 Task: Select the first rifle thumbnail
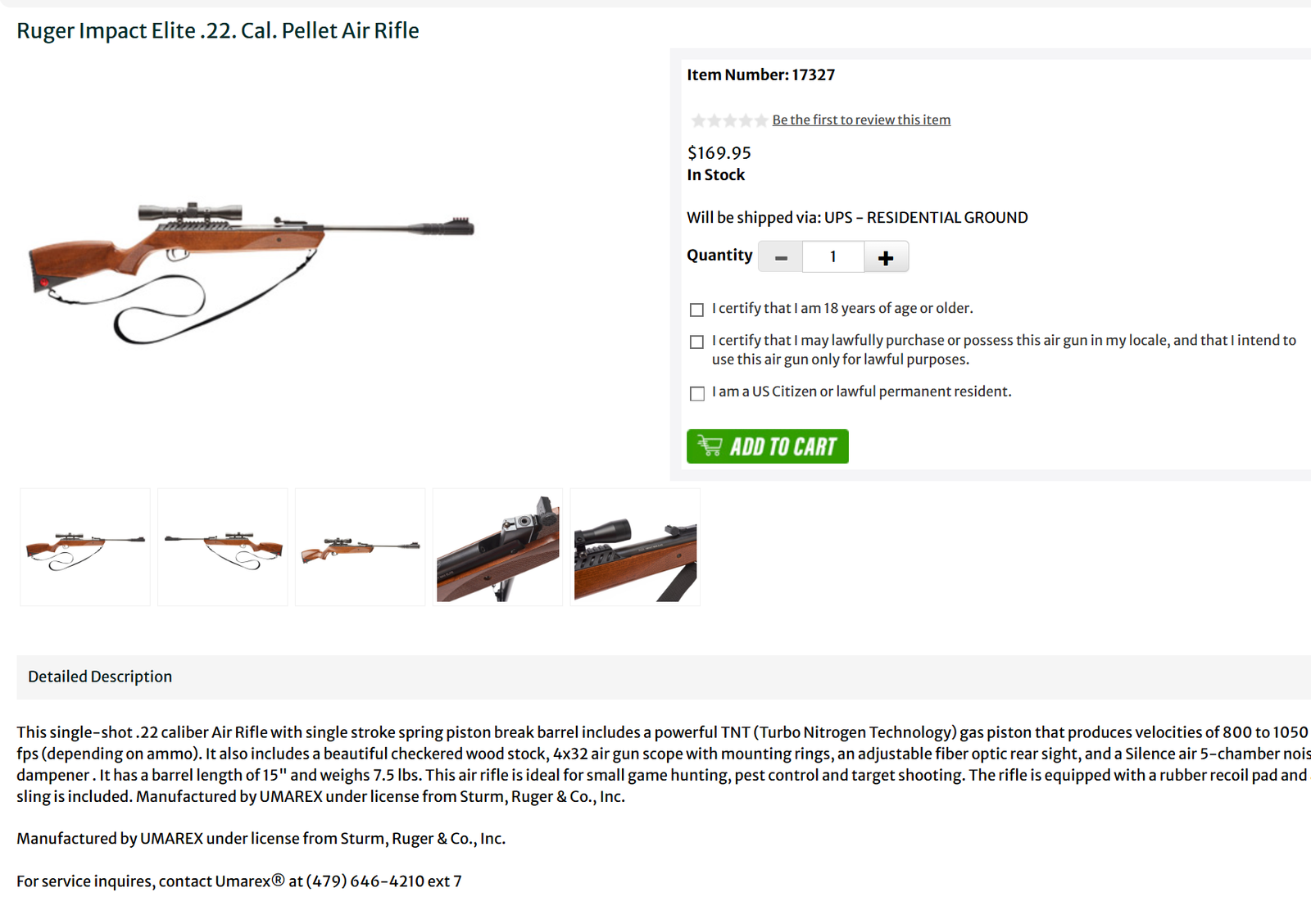pyautogui.click(x=85, y=547)
